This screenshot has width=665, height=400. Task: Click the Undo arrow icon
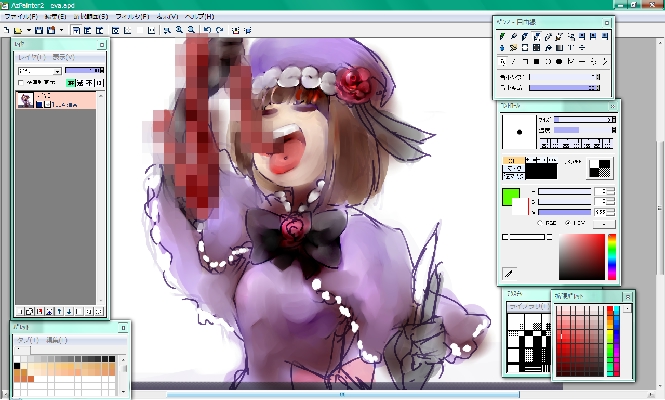click(x=207, y=30)
